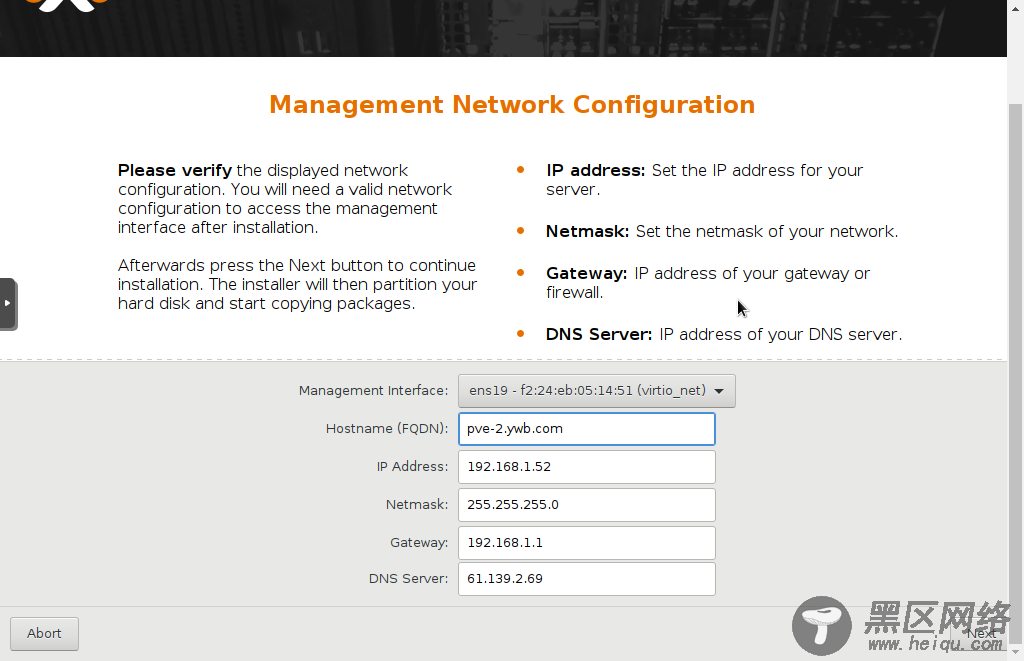Click the 'DNS Server:' form label

tap(408, 579)
